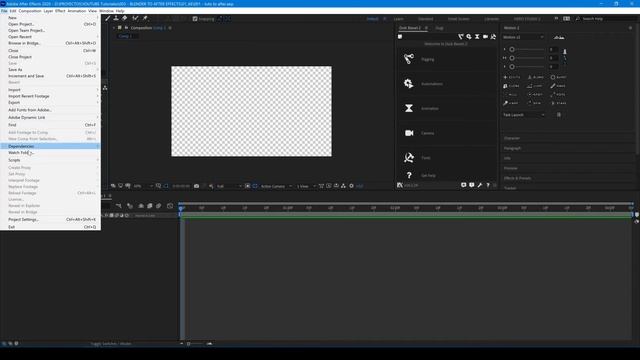Switch to the Standard workspace

coord(425,19)
